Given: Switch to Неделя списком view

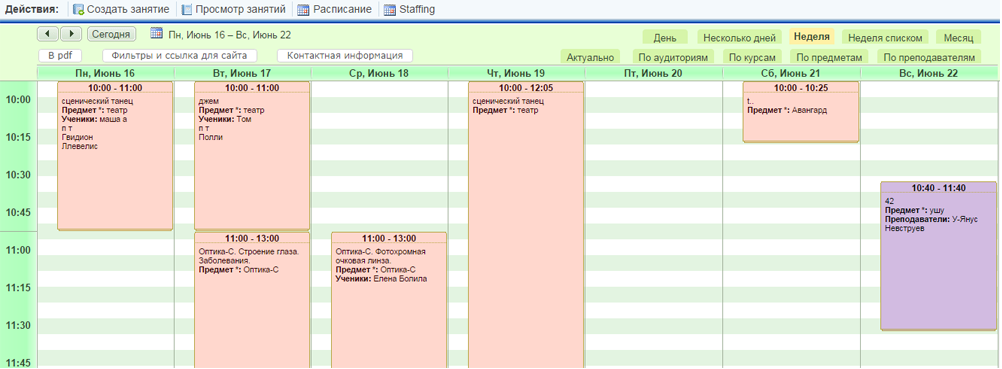Looking at the screenshot, I should (885, 37).
